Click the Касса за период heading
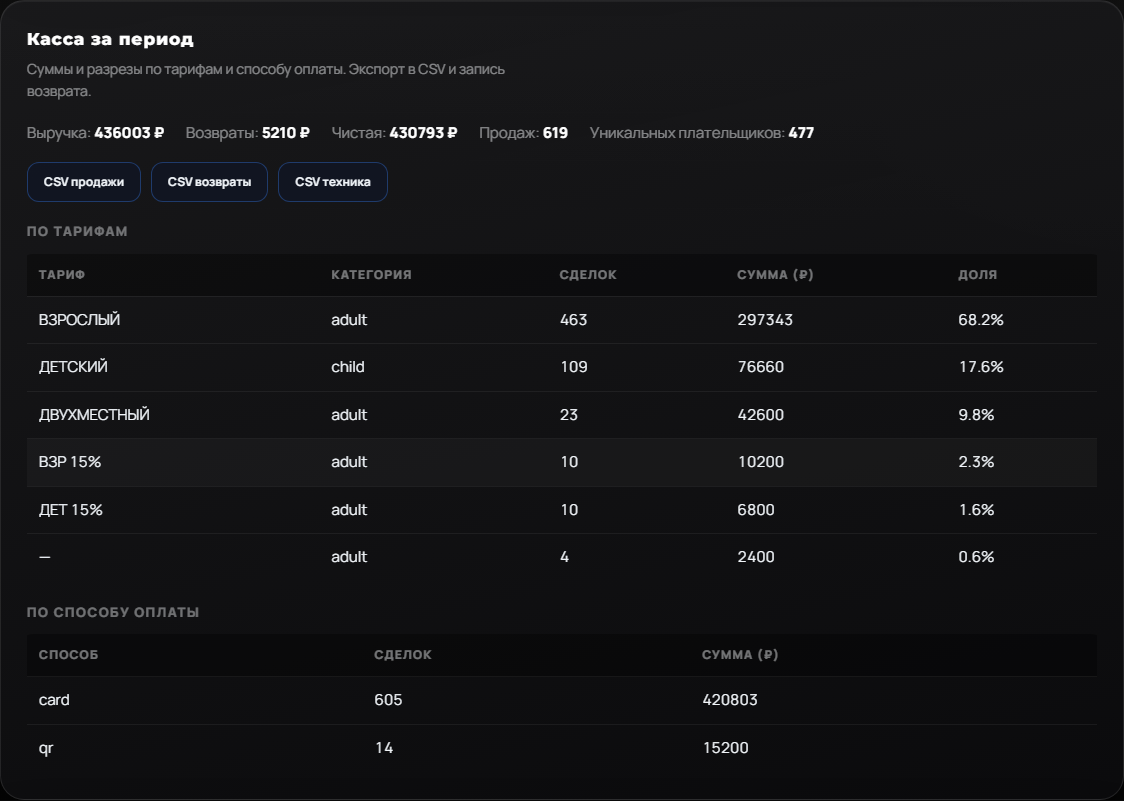Screen dimensions: 1124x801 pos(110,39)
